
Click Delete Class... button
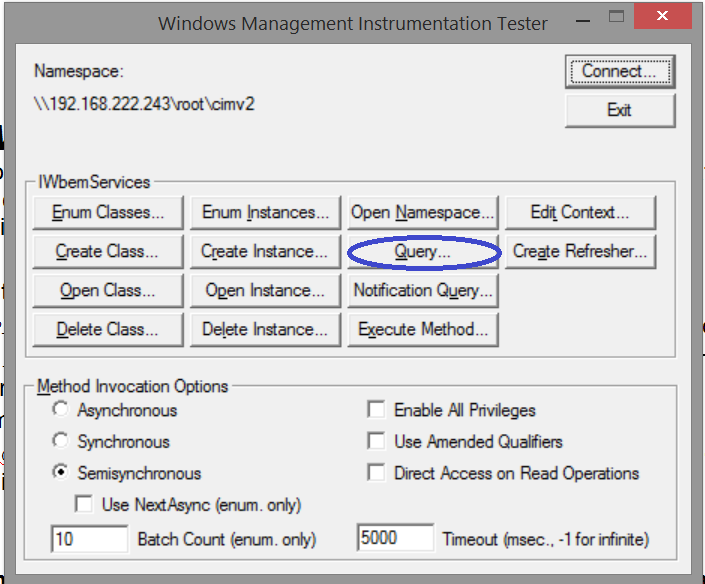108,330
